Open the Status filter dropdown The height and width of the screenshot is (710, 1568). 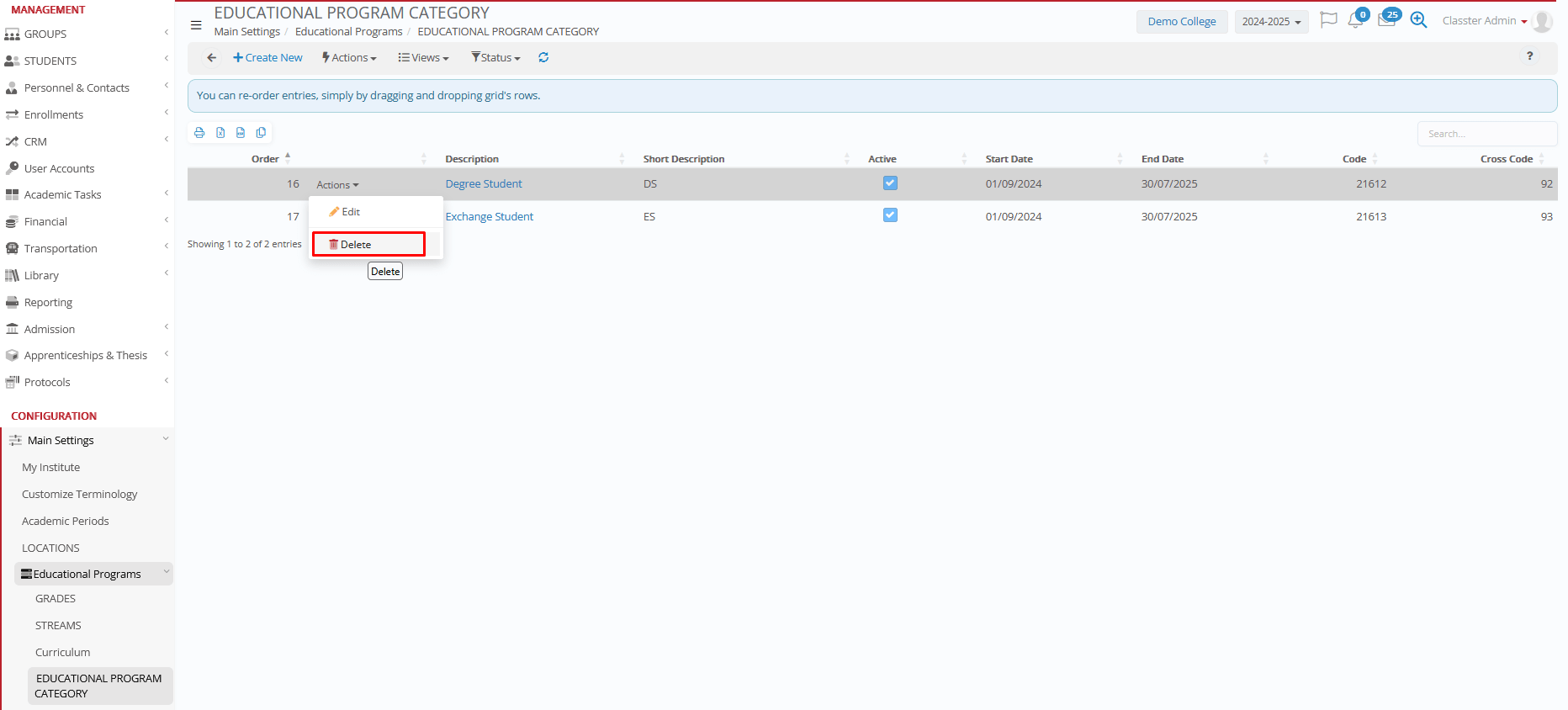496,58
